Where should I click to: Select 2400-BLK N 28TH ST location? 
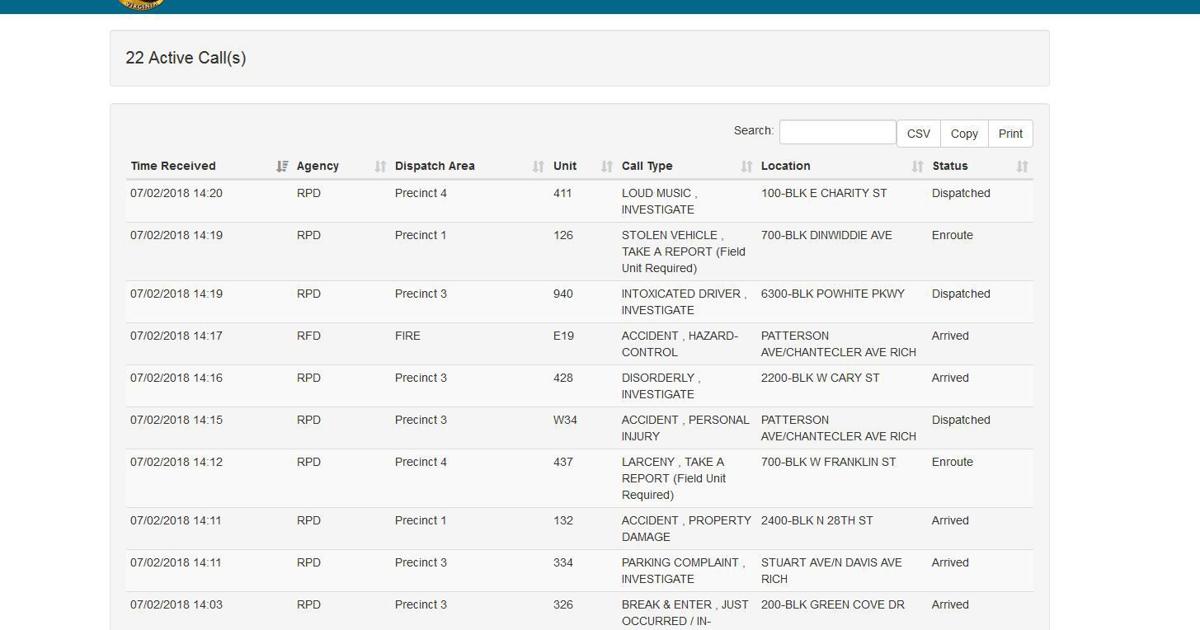pyautogui.click(x=817, y=520)
